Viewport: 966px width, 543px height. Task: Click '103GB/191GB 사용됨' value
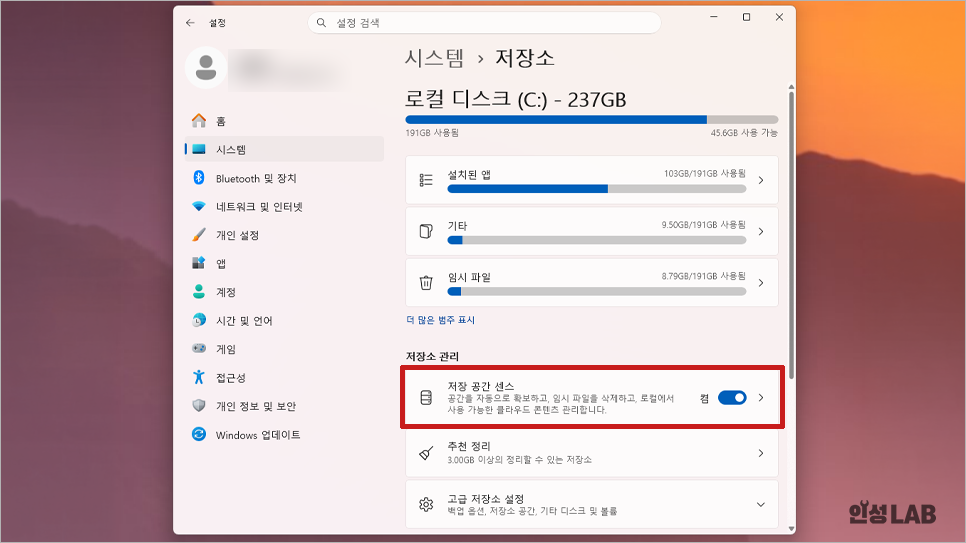(705, 173)
